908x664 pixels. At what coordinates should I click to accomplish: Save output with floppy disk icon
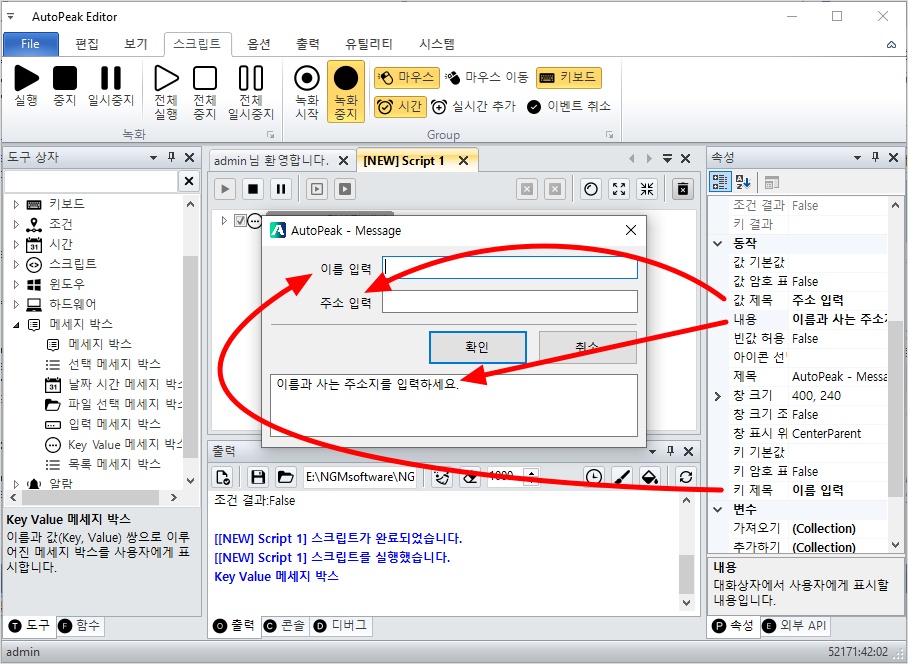(258, 477)
